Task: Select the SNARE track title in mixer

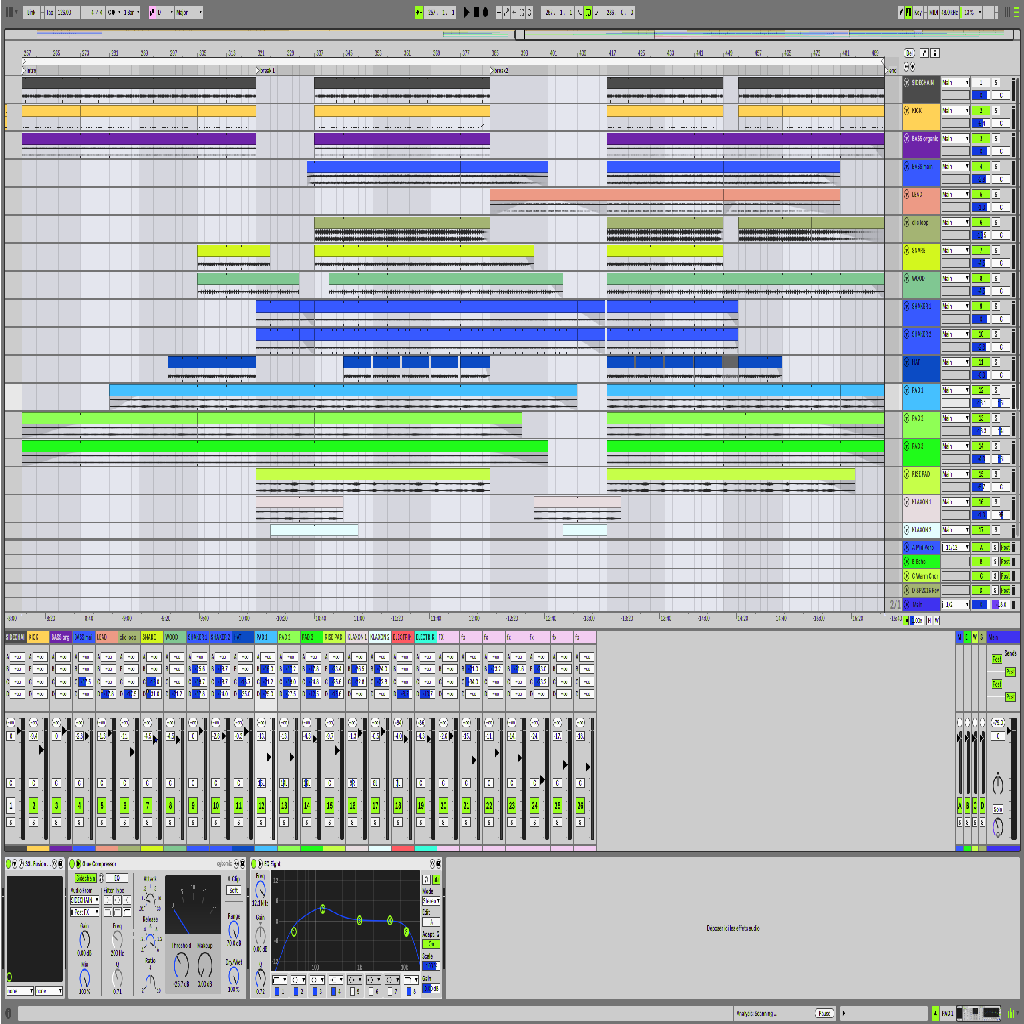Action: tap(152, 637)
